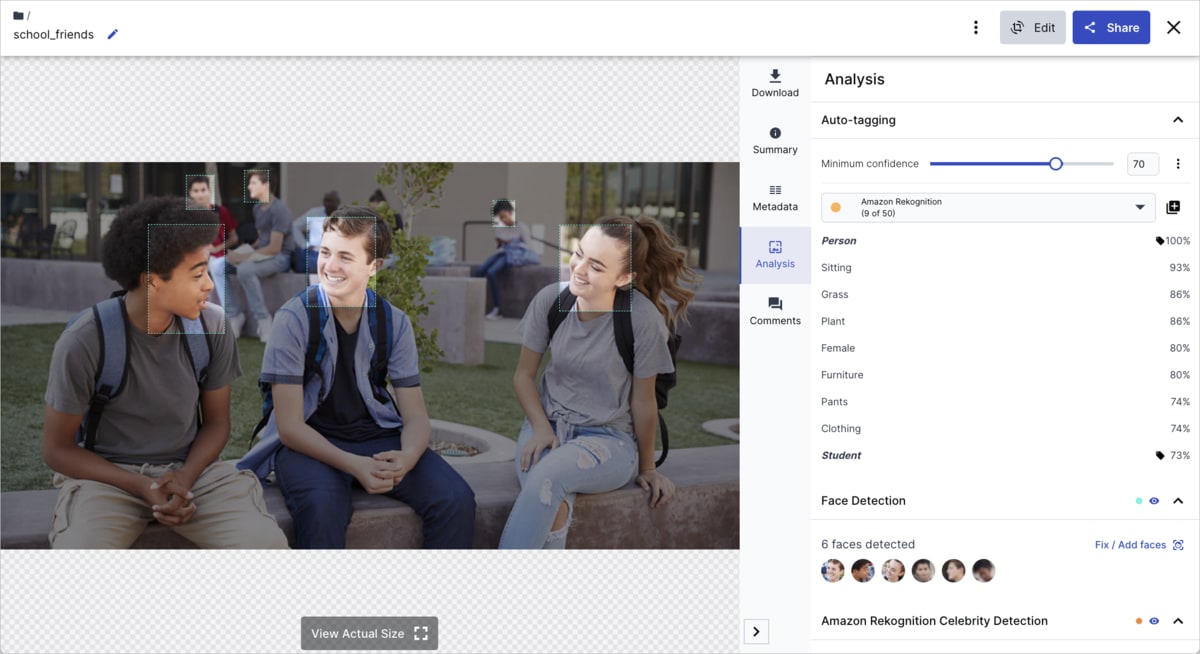
Task: Collapse the Auto-tagging section
Action: (1178, 120)
